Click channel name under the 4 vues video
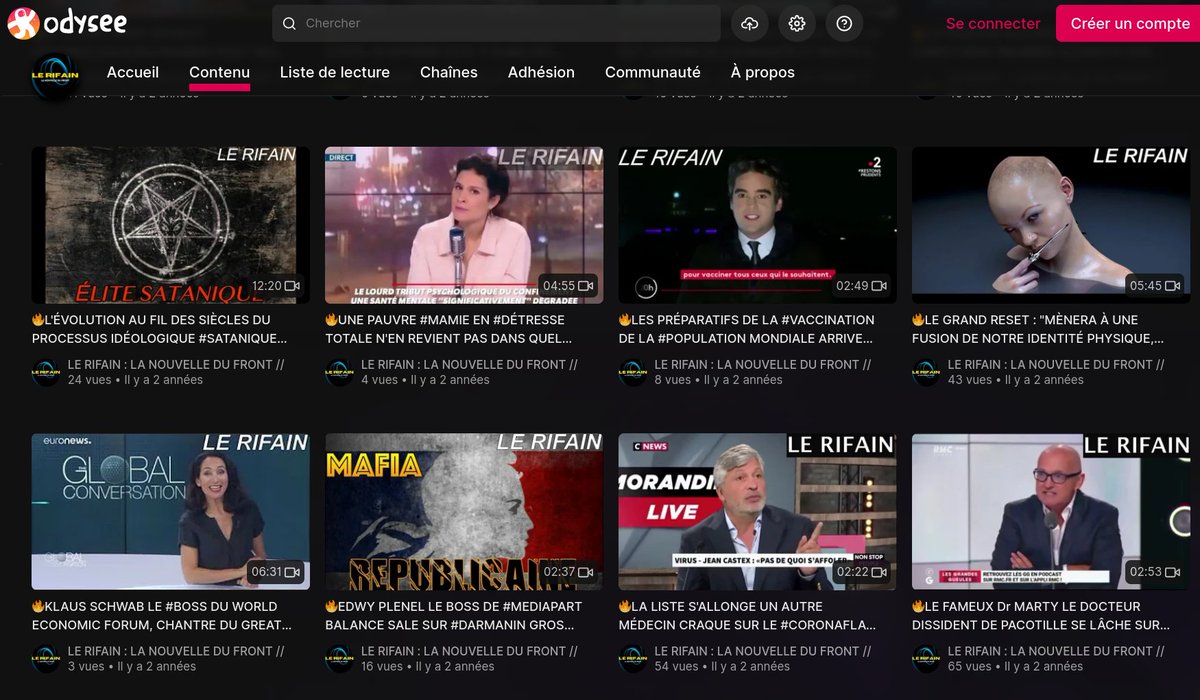This screenshot has height=700, width=1200. 469,365
